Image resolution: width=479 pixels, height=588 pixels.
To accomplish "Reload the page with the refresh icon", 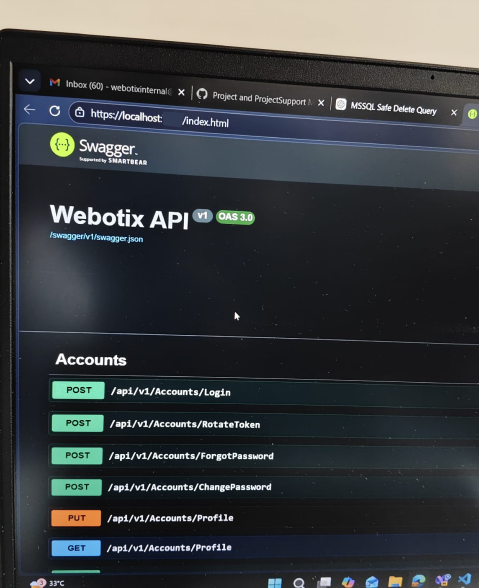I will click(55, 111).
